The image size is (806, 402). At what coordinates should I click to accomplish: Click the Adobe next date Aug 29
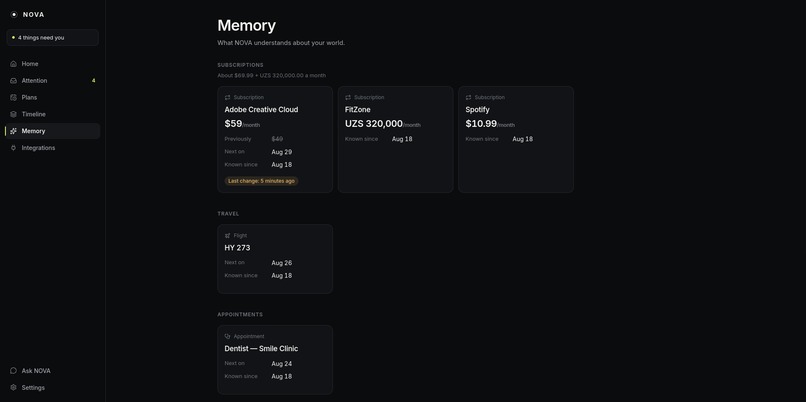click(282, 152)
